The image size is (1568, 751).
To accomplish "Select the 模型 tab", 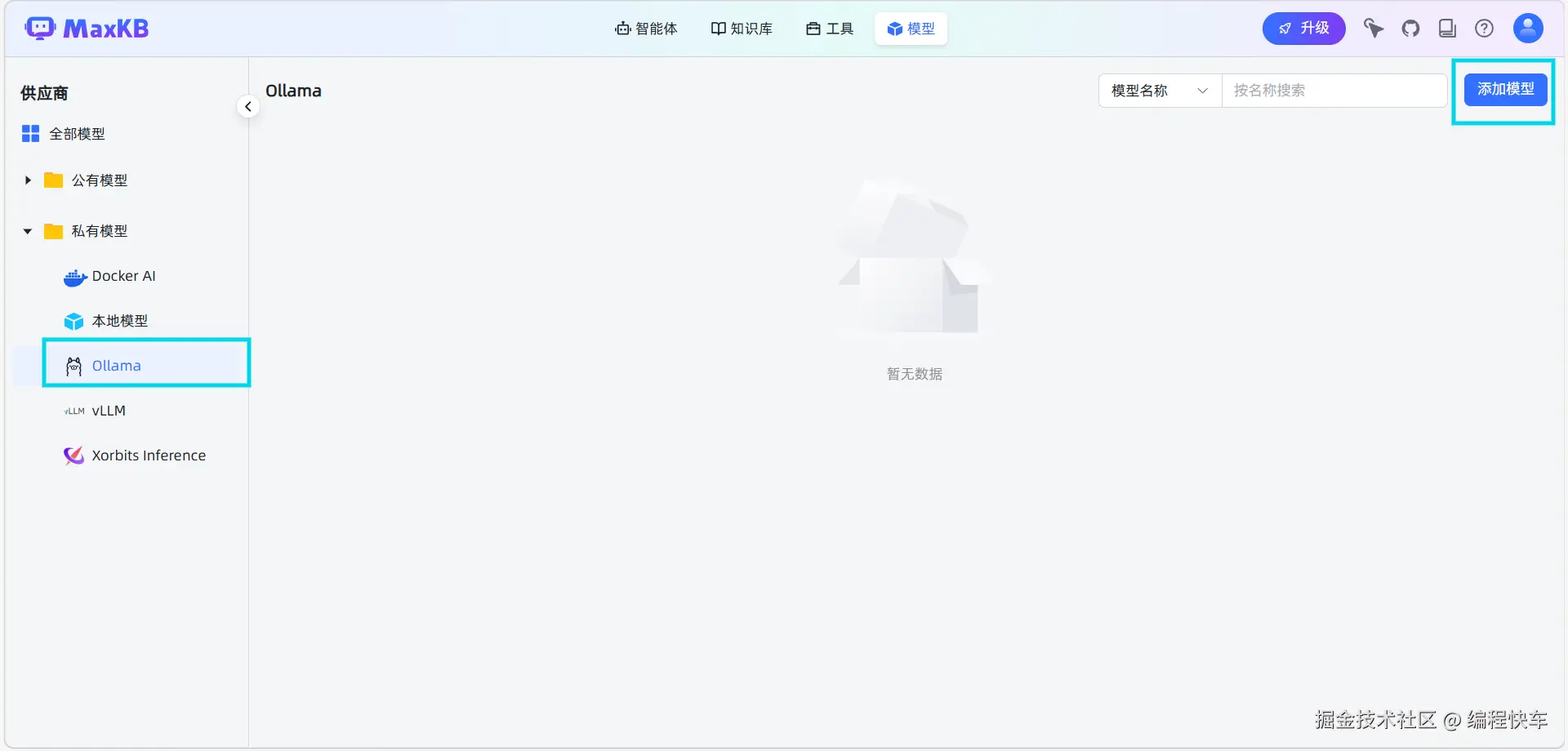I will 911,29.
